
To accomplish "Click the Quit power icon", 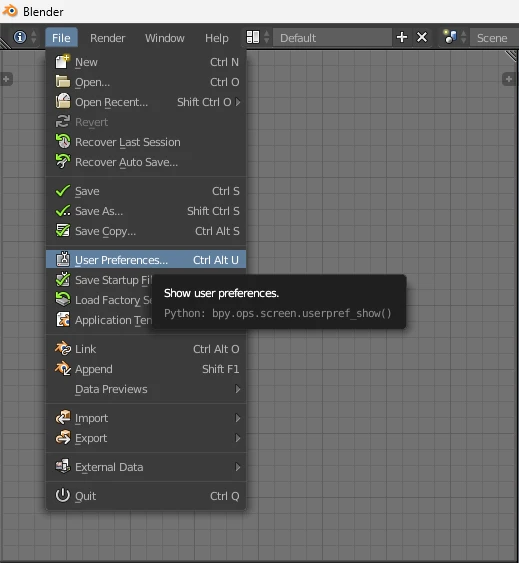I will (x=63, y=495).
